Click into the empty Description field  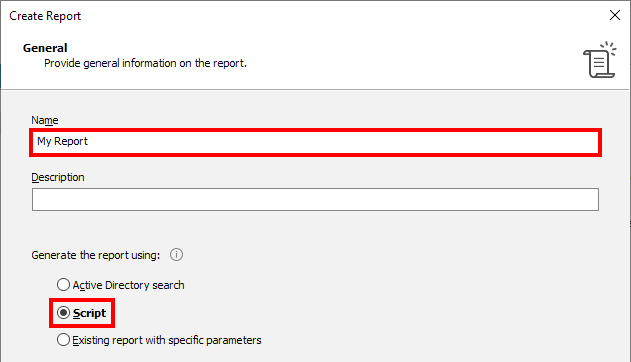click(315, 200)
